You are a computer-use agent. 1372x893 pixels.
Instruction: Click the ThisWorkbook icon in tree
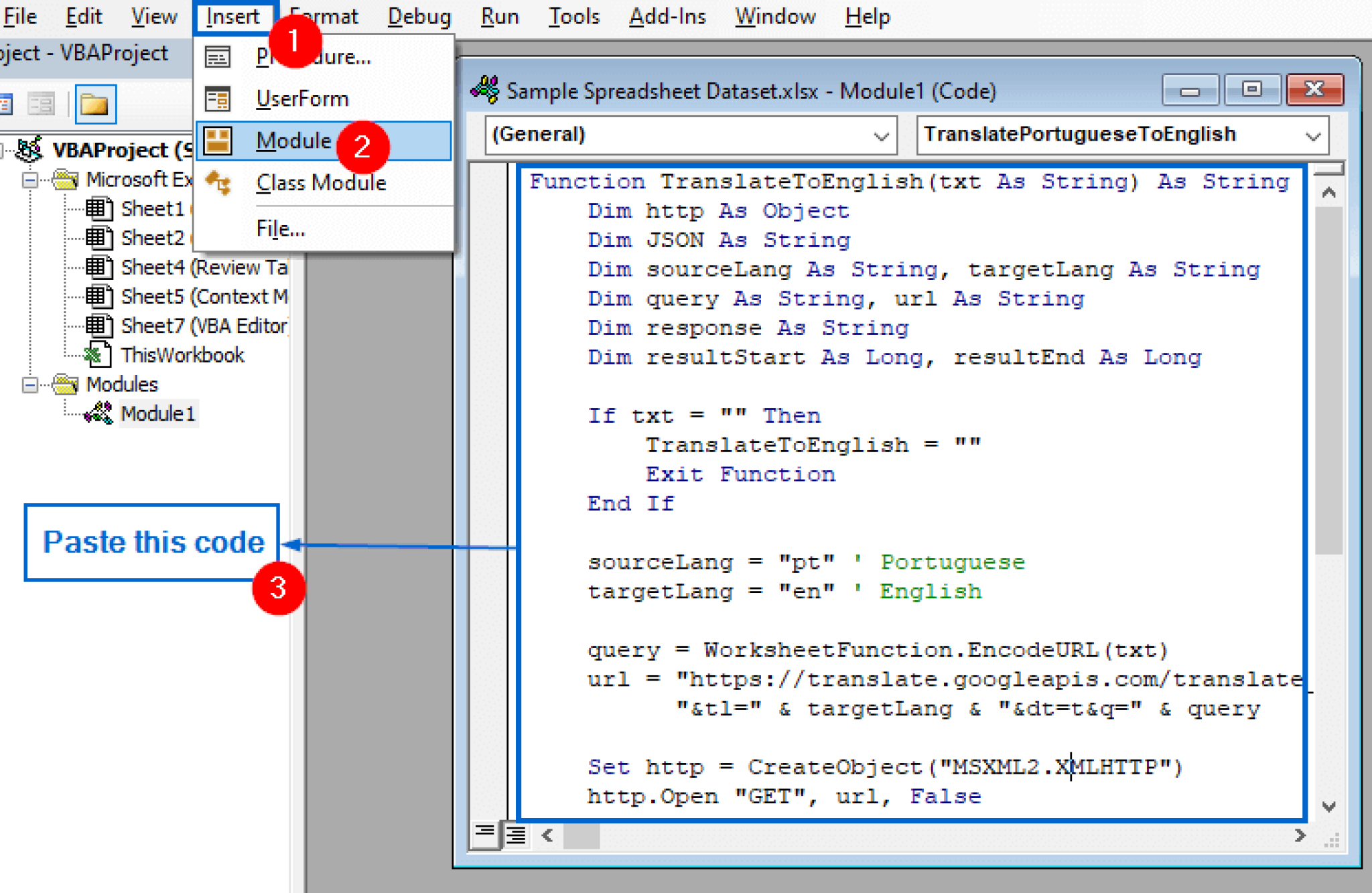(x=98, y=355)
